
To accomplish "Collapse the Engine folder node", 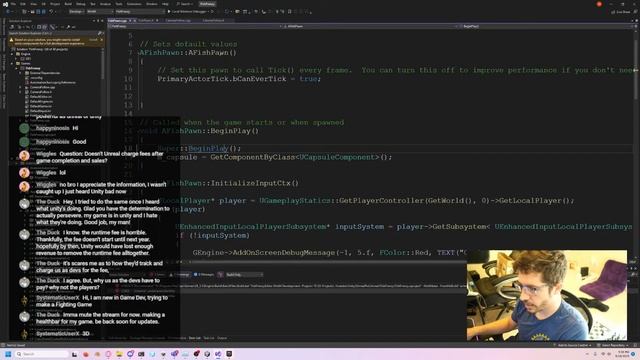I will tap(12, 54).
